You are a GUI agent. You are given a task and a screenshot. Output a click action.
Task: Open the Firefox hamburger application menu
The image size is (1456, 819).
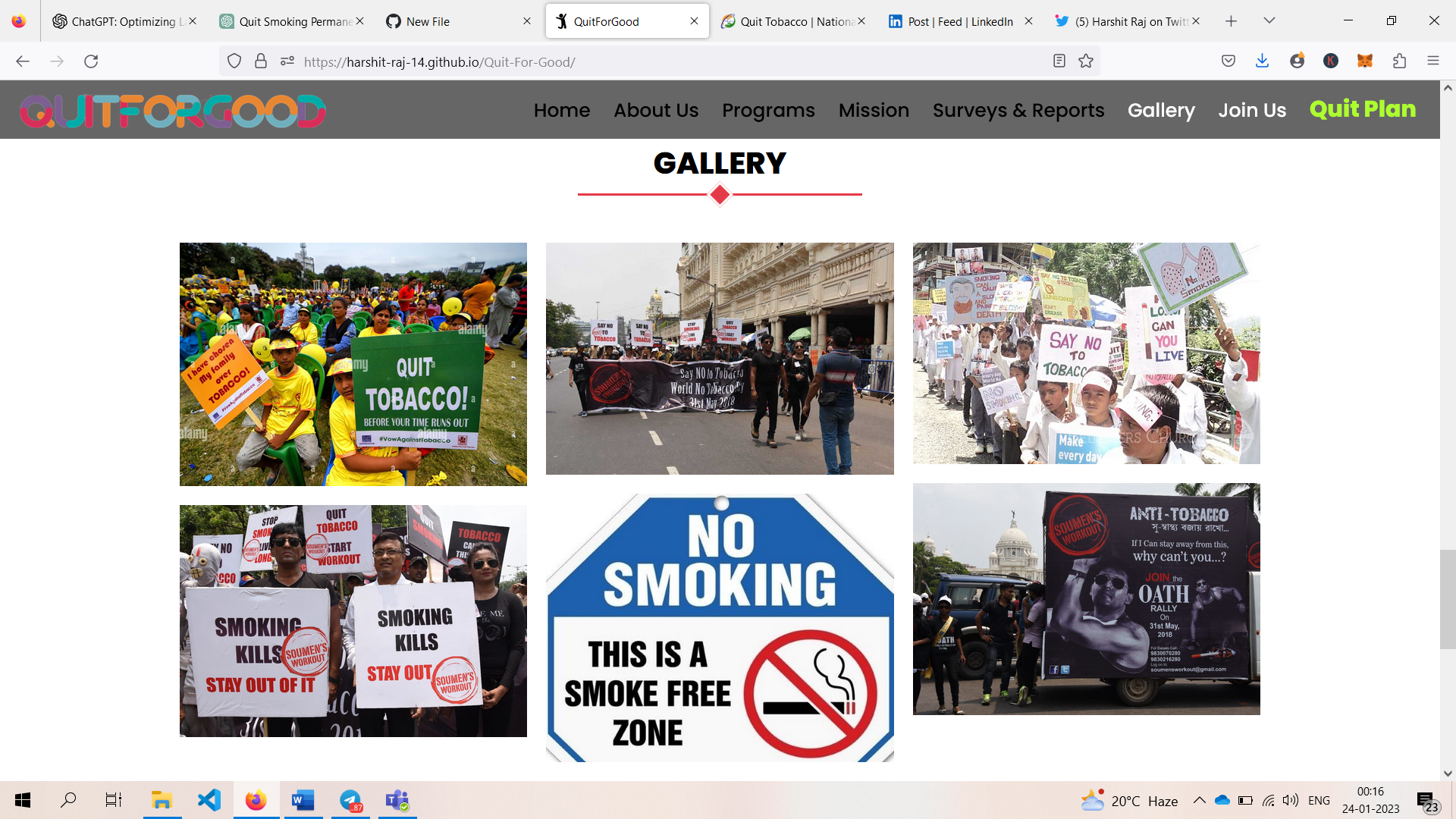tap(1432, 61)
